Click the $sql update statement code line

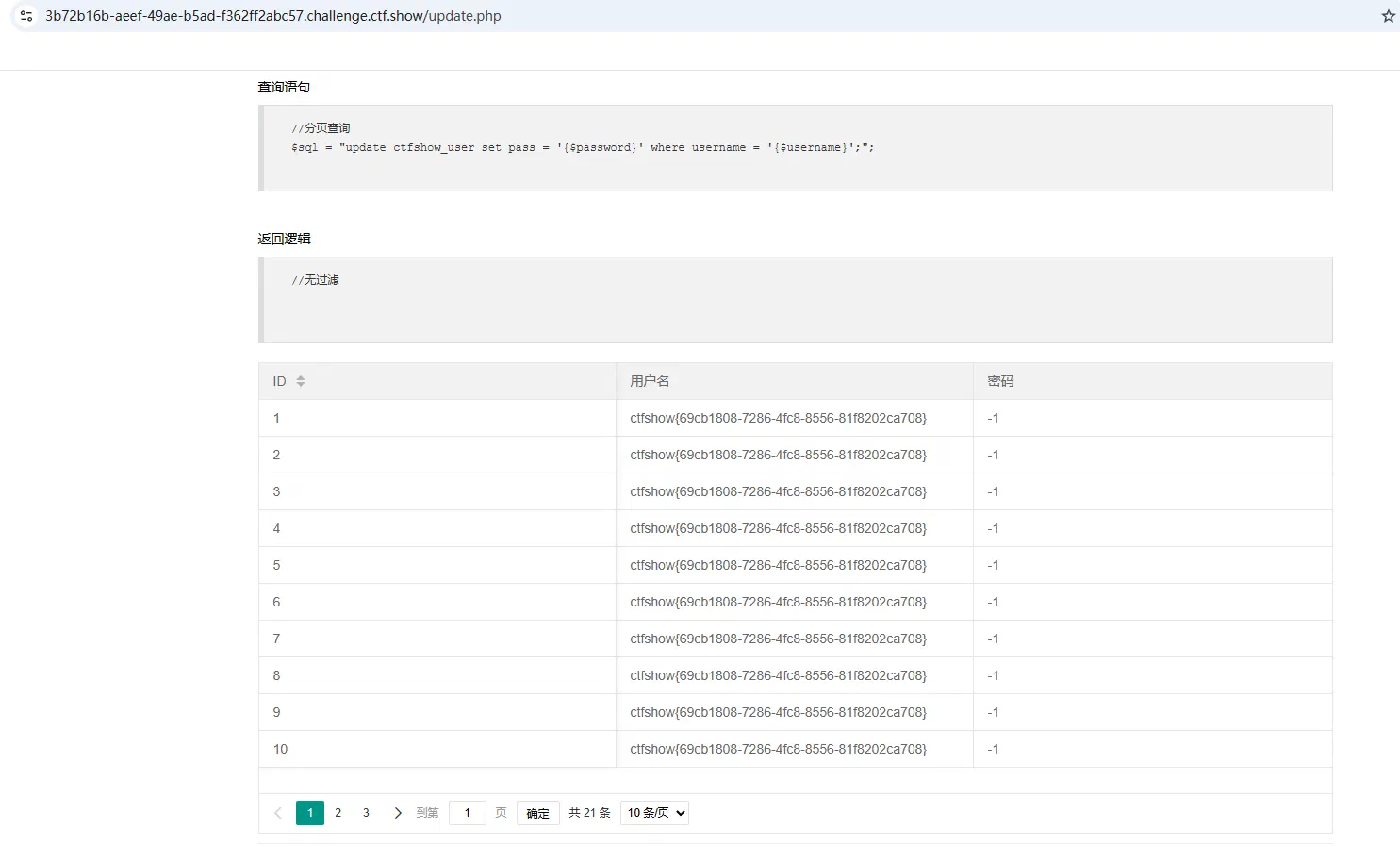(x=583, y=147)
